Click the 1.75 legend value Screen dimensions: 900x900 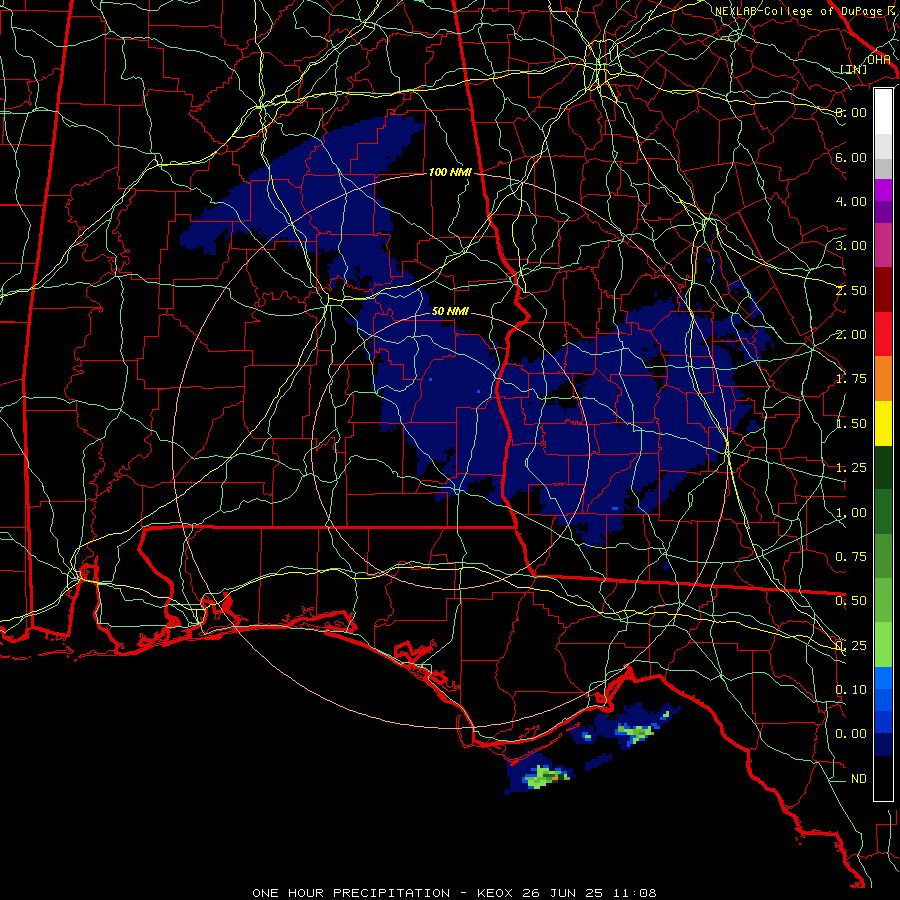pyautogui.click(x=851, y=379)
